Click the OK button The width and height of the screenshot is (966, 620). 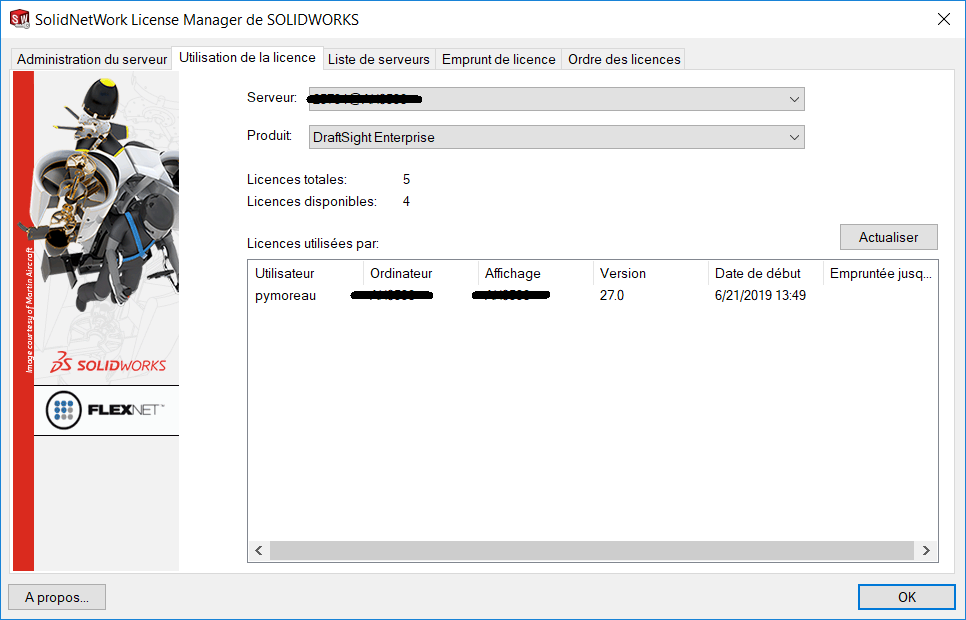(x=906, y=597)
